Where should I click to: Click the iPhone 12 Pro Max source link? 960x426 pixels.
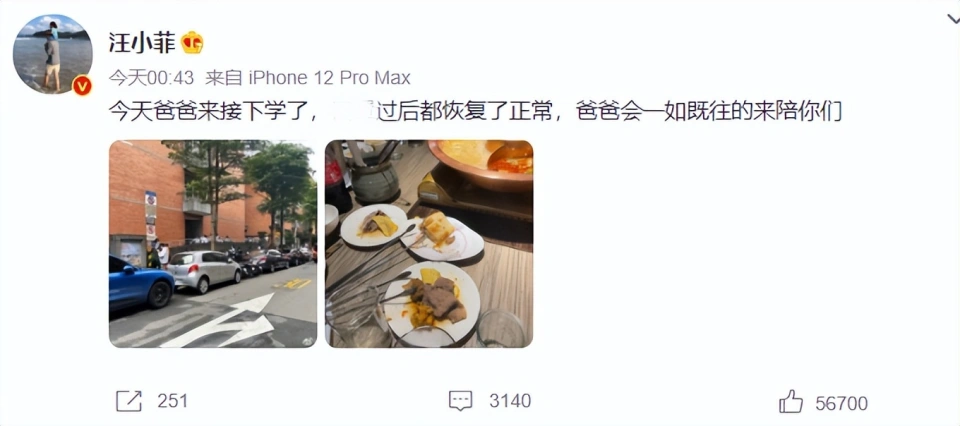(329, 78)
